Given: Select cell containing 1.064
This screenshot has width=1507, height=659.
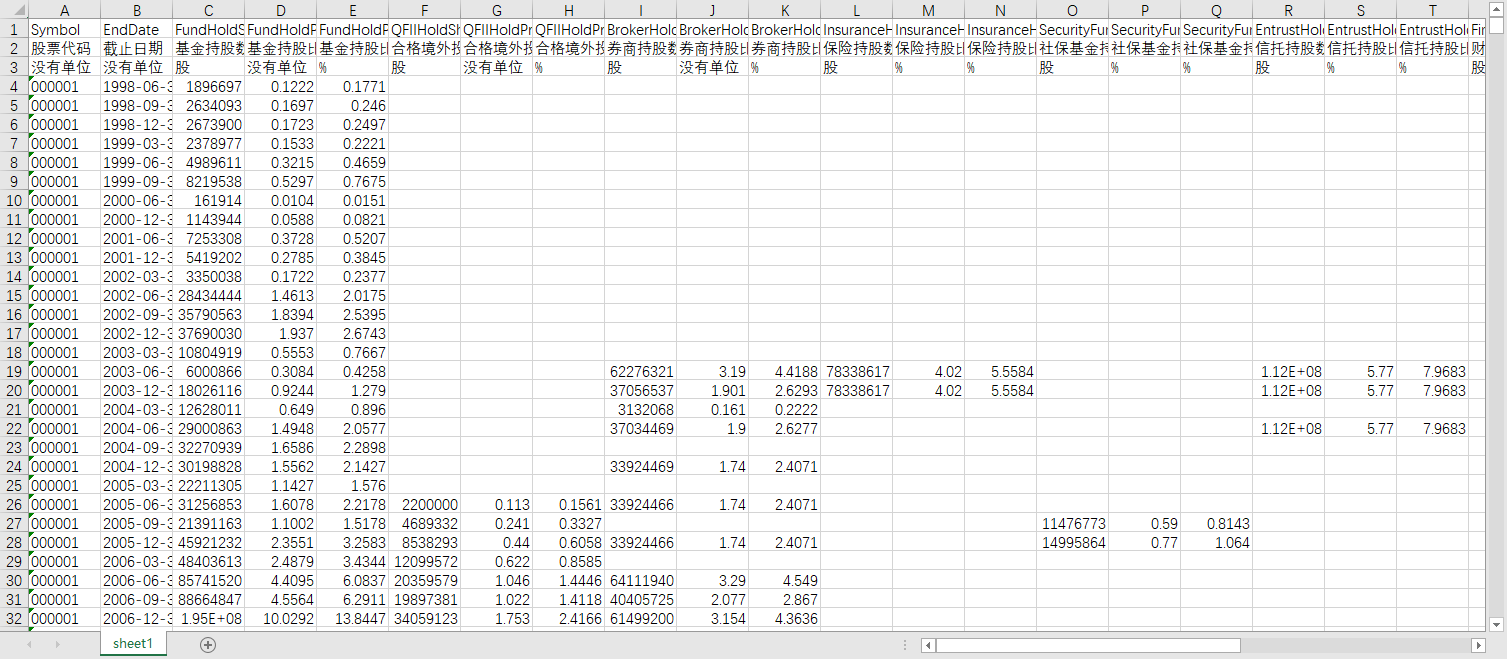Looking at the screenshot, I should (1217, 542).
